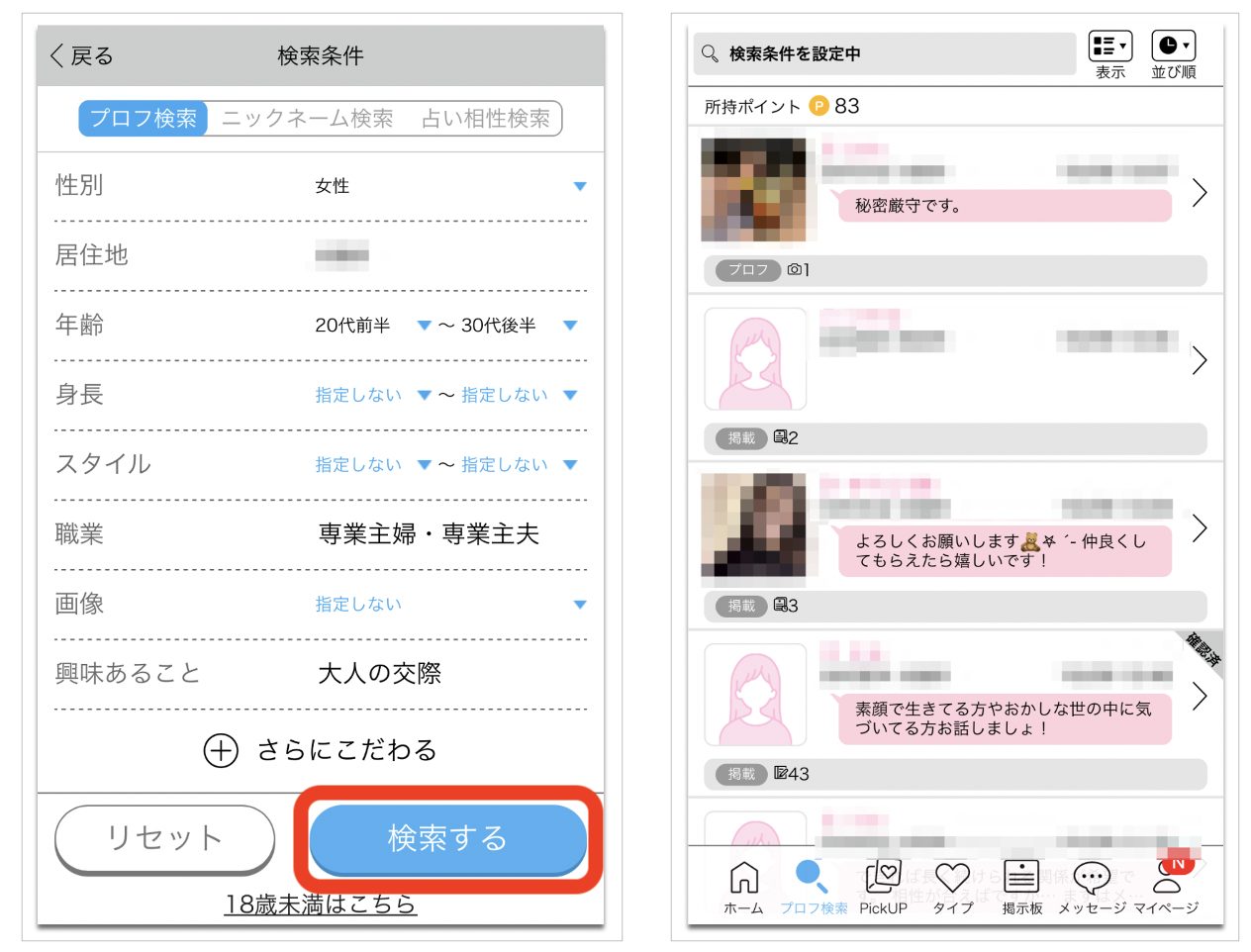This screenshot has width=1251, height=952.
Task: Click the さらにこだわる plus icon
Action: click(221, 751)
